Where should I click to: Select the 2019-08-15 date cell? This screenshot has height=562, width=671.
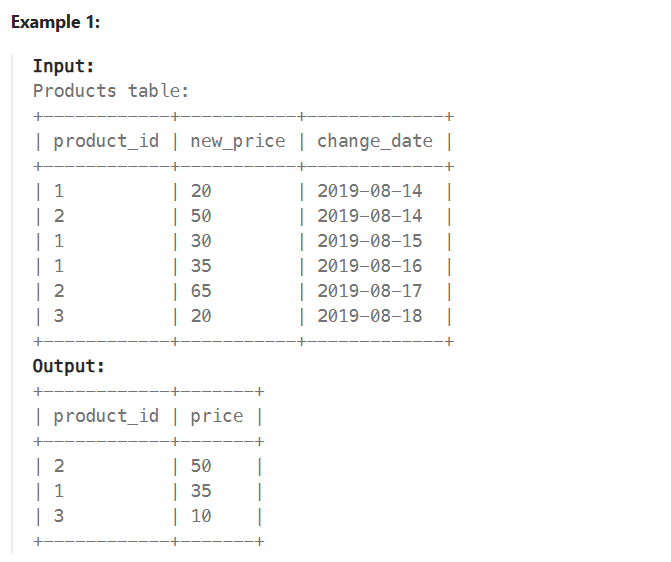coord(370,241)
